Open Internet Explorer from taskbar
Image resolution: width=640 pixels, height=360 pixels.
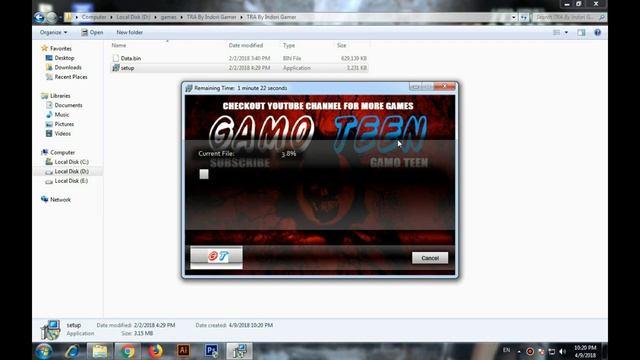(x=72, y=351)
